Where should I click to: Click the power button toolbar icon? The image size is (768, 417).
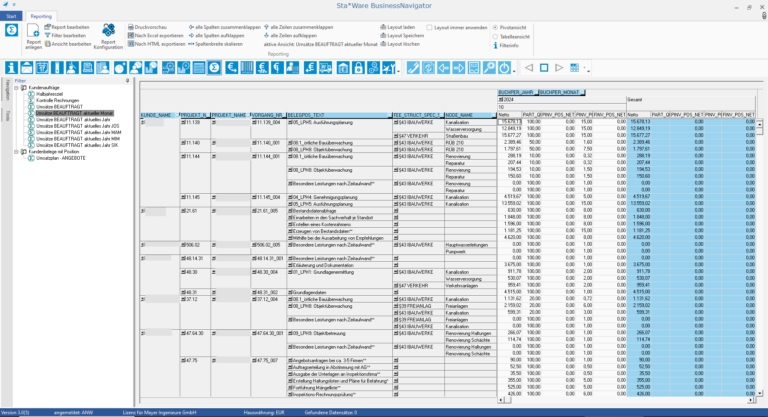(x=504, y=68)
